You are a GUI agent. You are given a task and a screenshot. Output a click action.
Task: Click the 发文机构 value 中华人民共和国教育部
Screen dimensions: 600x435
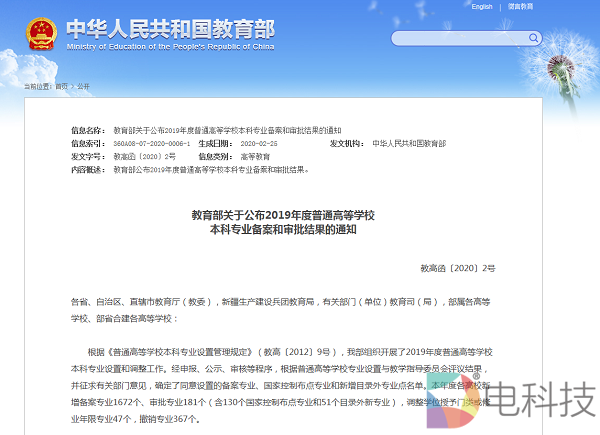(409, 143)
